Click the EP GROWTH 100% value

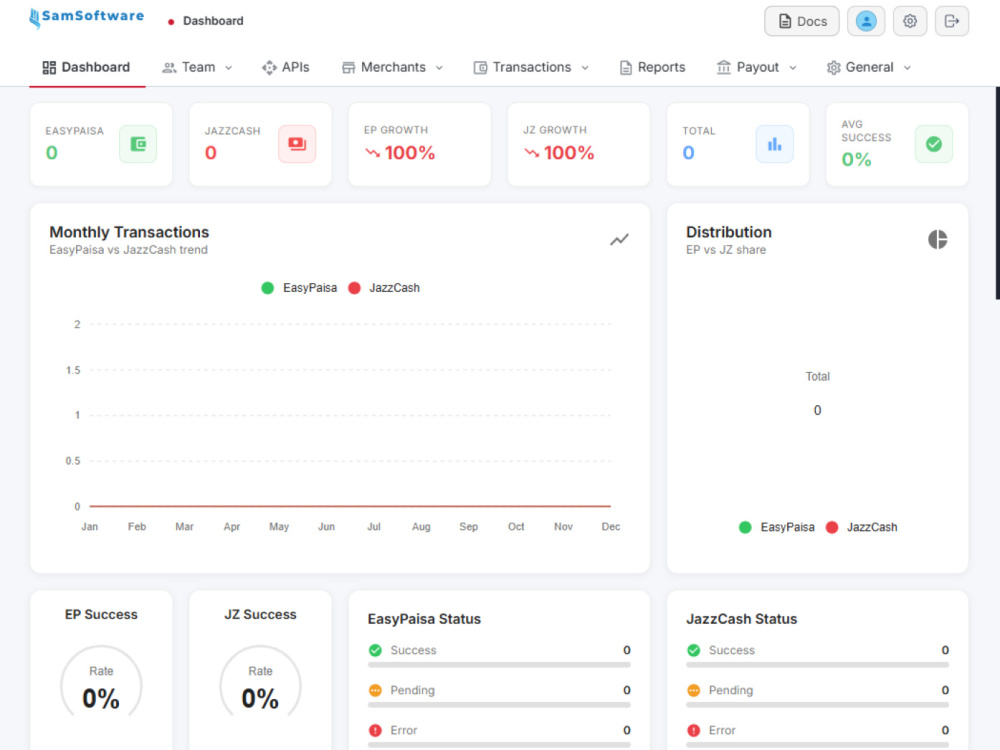(409, 153)
